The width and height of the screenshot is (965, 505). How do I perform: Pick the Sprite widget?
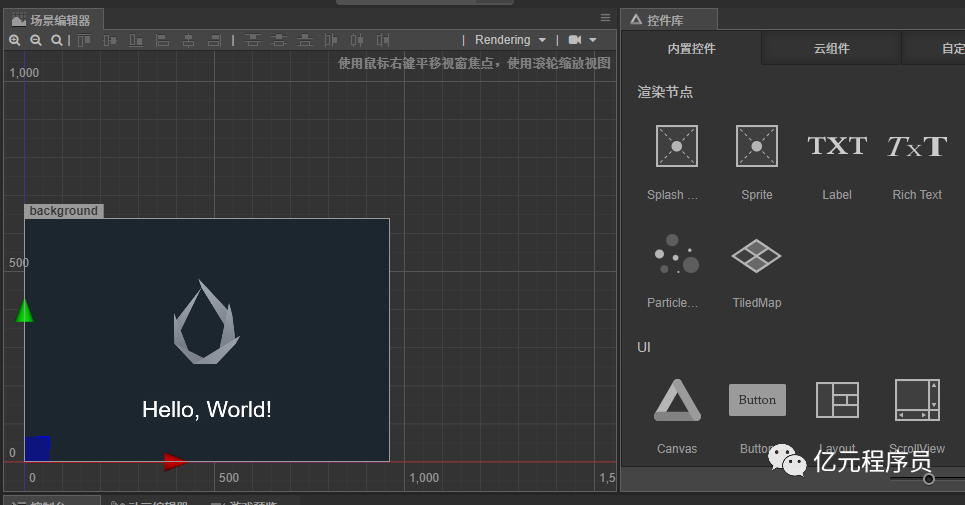click(757, 162)
